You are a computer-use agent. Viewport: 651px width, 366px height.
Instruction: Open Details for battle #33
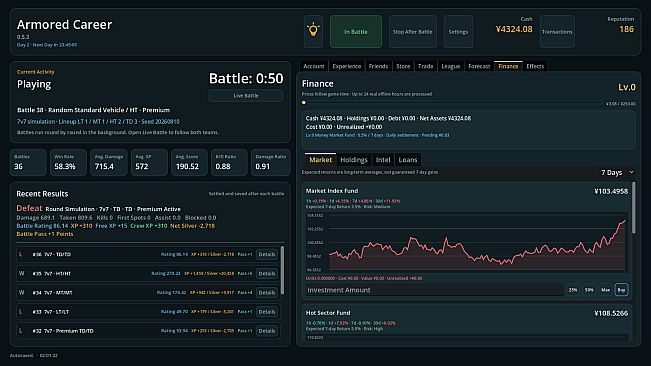click(267, 312)
